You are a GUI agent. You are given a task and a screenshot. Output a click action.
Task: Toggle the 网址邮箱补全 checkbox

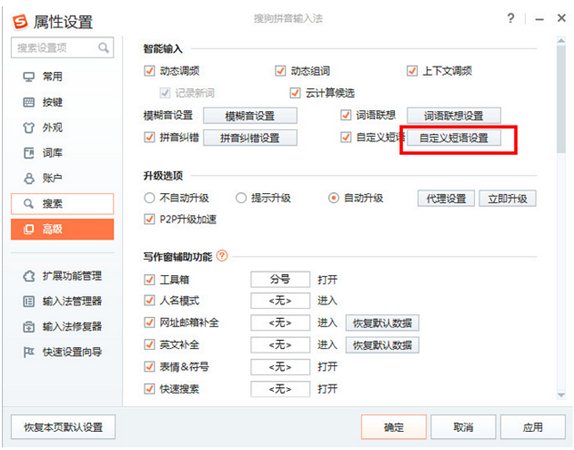pos(149,323)
